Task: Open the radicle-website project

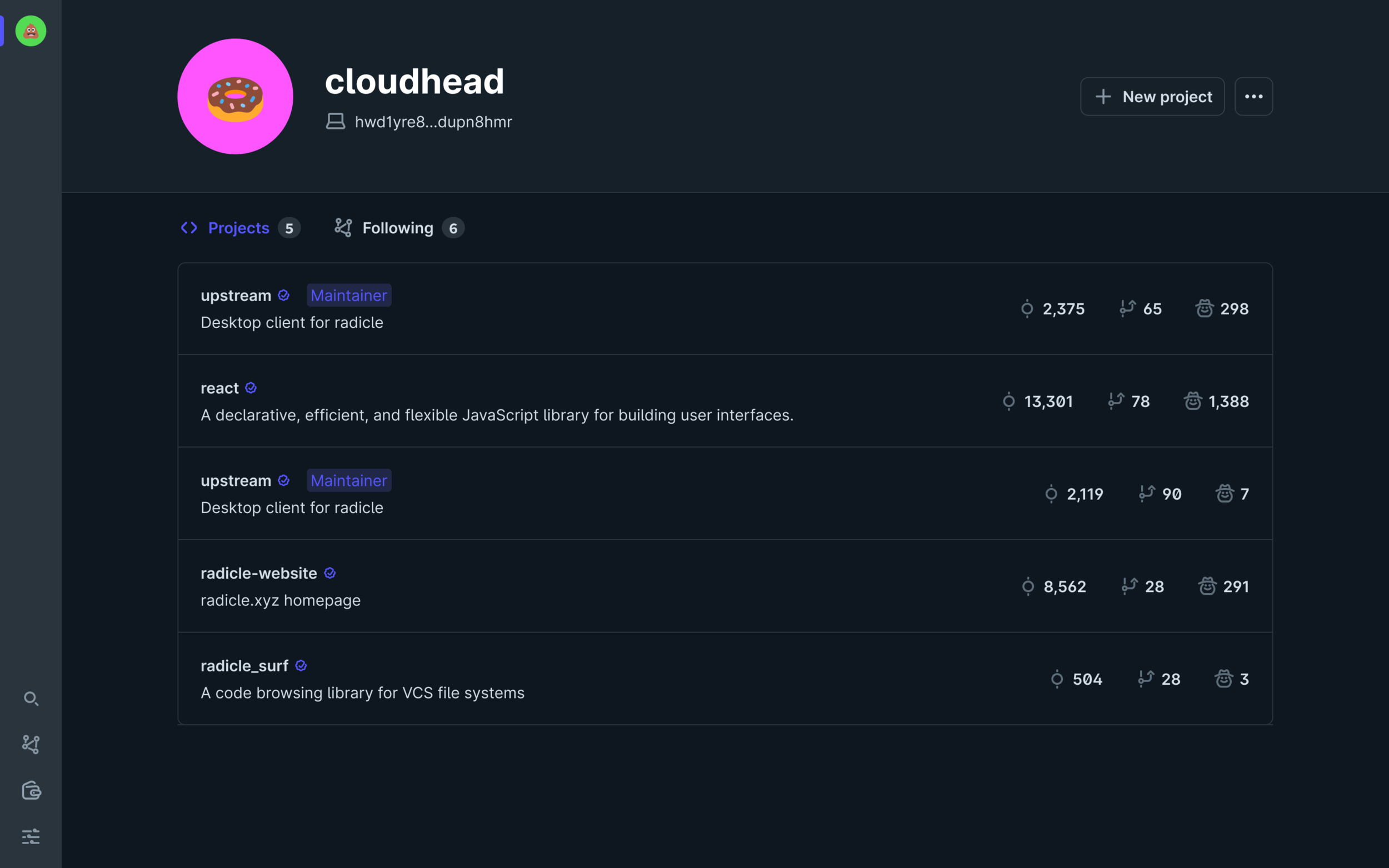Action: tap(258, 573)
